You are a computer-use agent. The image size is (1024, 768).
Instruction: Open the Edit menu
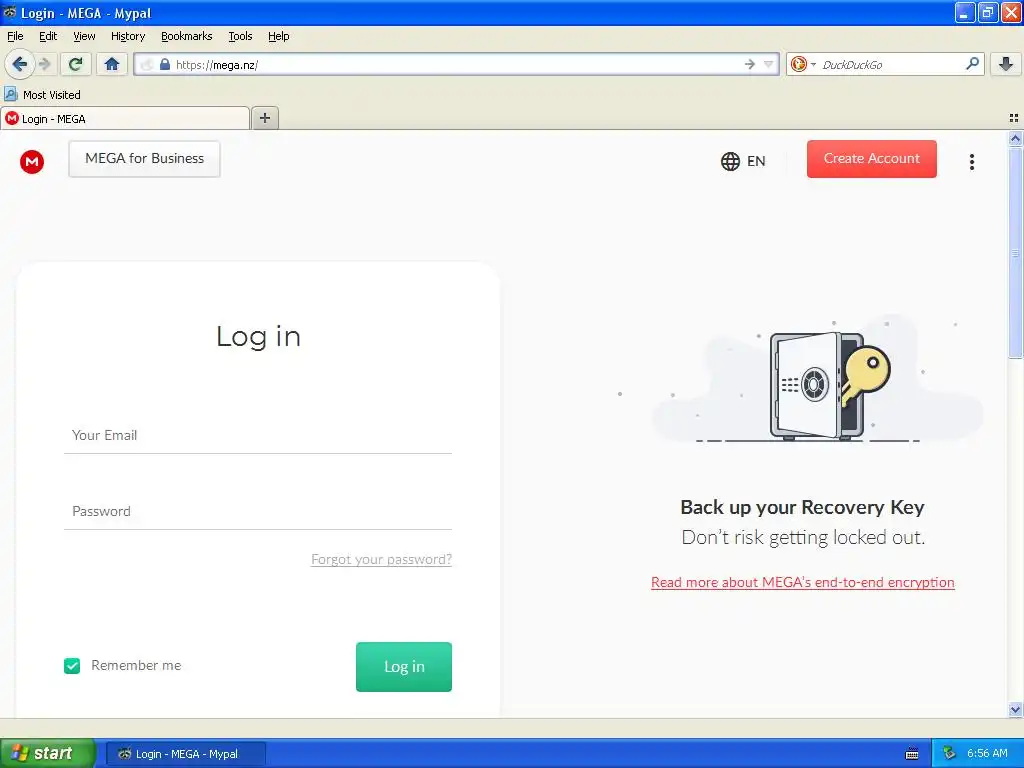click(48, 36)
